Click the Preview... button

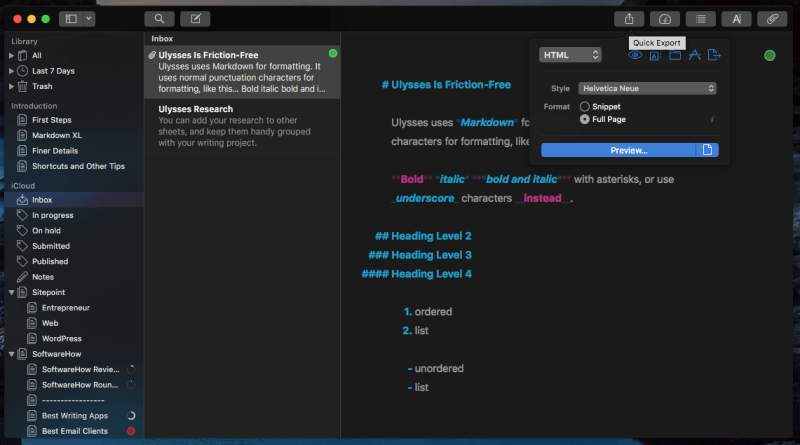click(x=618, y=150)
